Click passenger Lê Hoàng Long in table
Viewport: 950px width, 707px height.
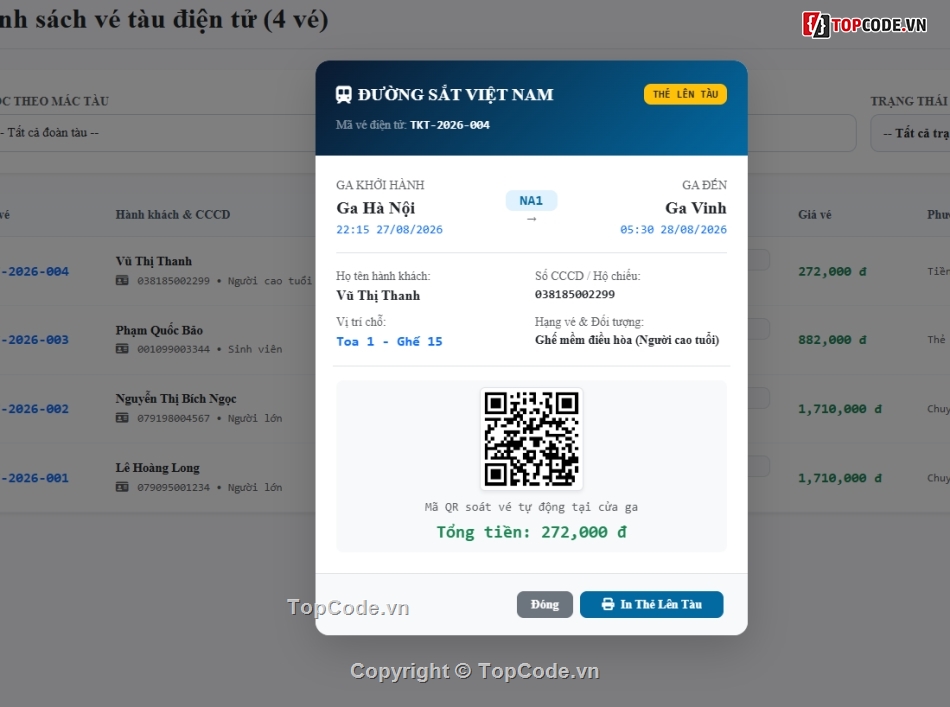tap(158, 468)
